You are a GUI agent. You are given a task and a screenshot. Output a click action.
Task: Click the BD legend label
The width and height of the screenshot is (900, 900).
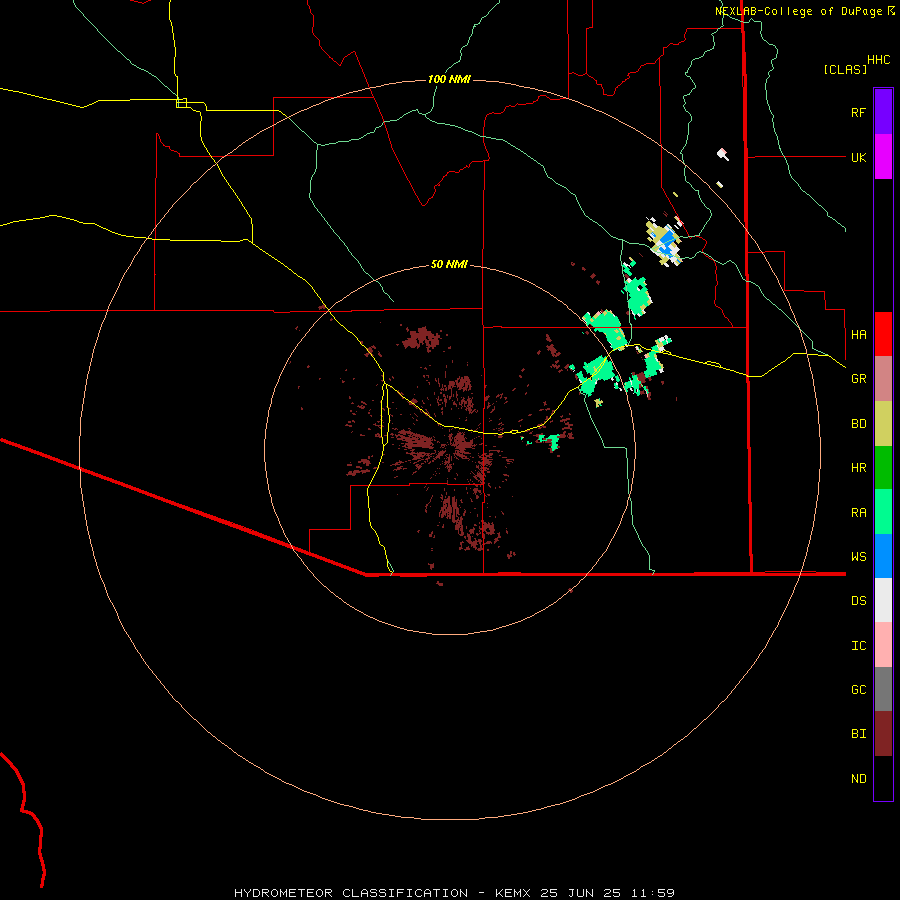(x=859, y=424)
